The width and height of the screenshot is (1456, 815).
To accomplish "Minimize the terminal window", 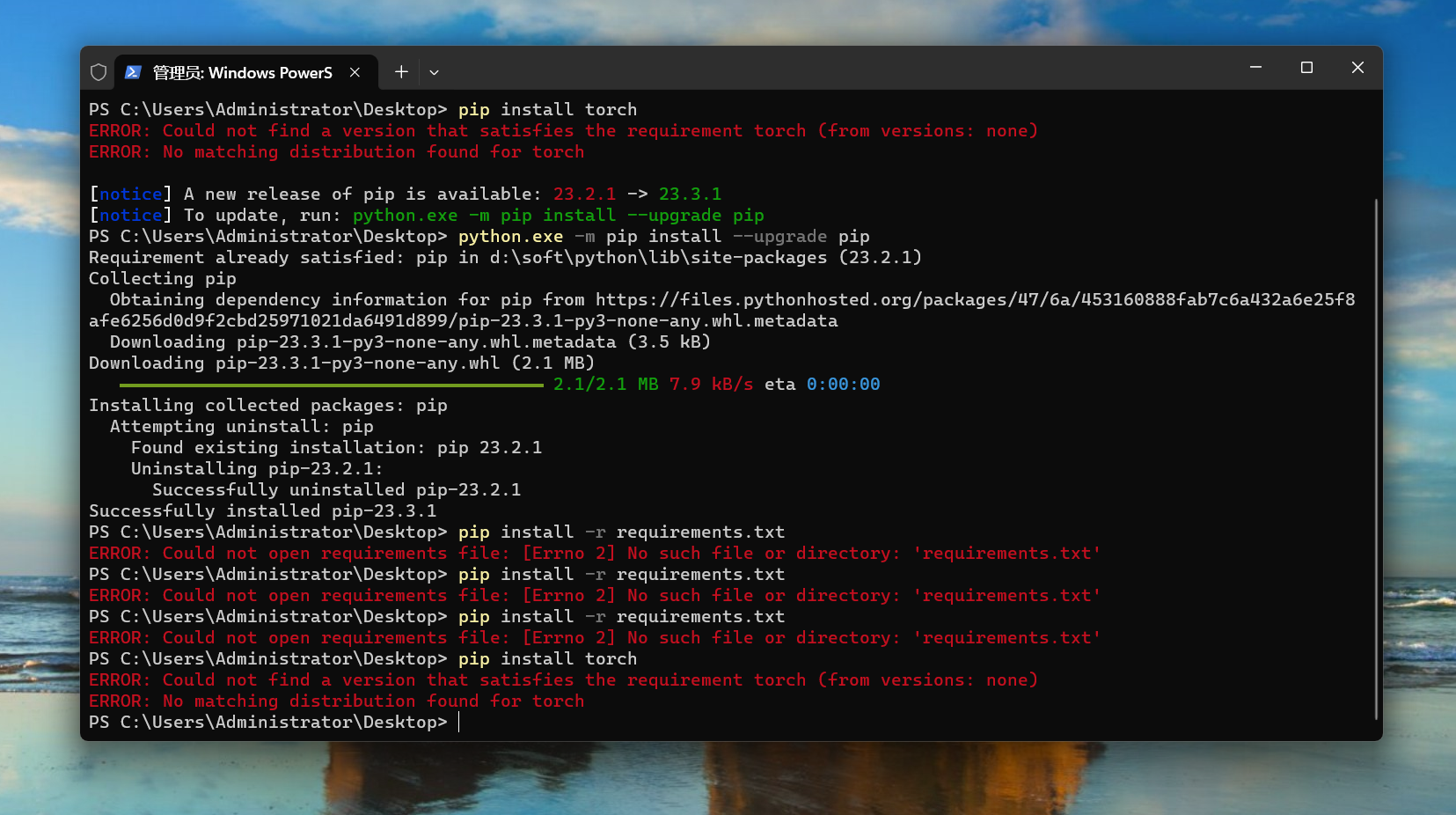I will [x=1255, y=68].
